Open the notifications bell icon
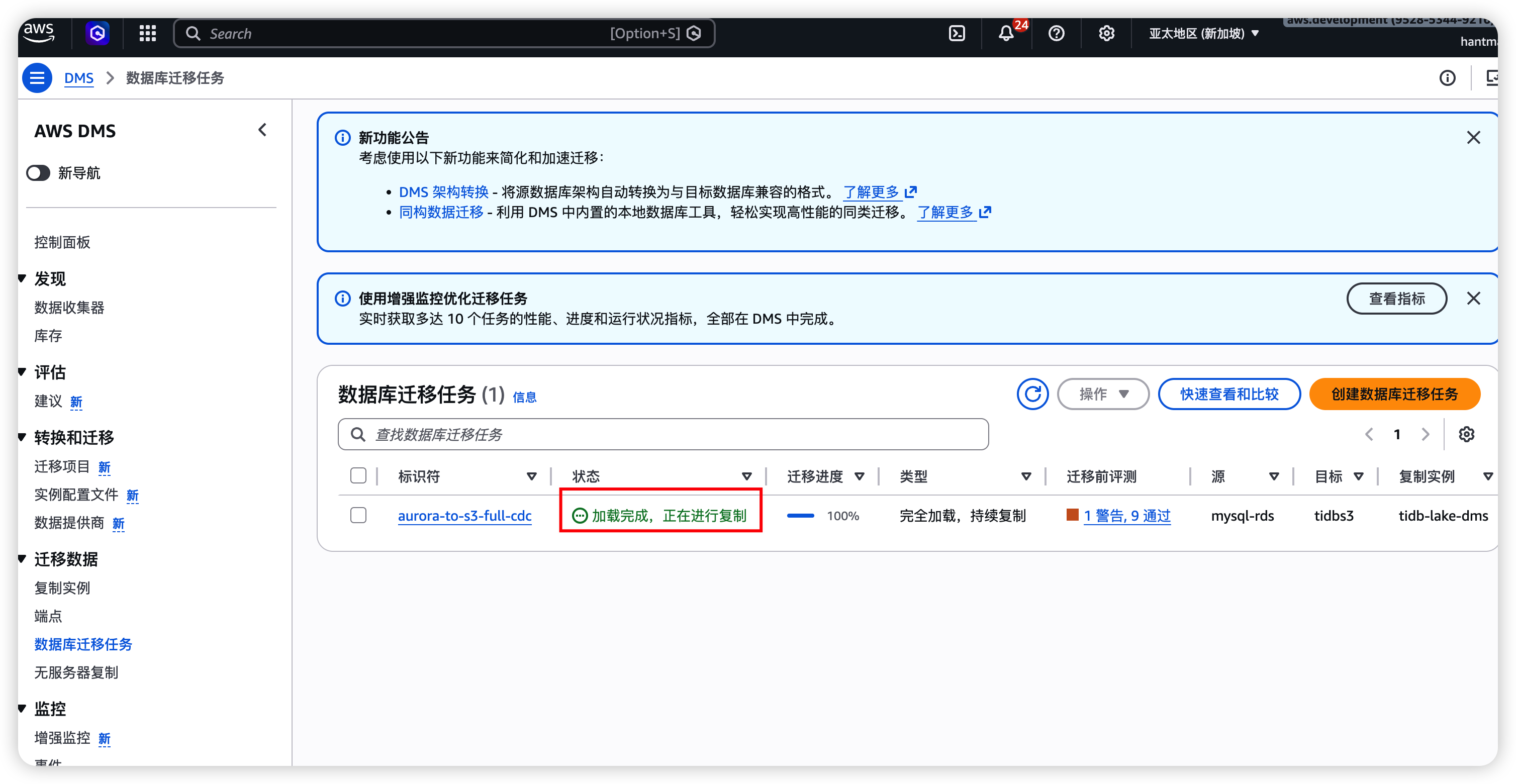Image resolution: width=1516 pixels, height=784 pixels. tap(1006, 34)
